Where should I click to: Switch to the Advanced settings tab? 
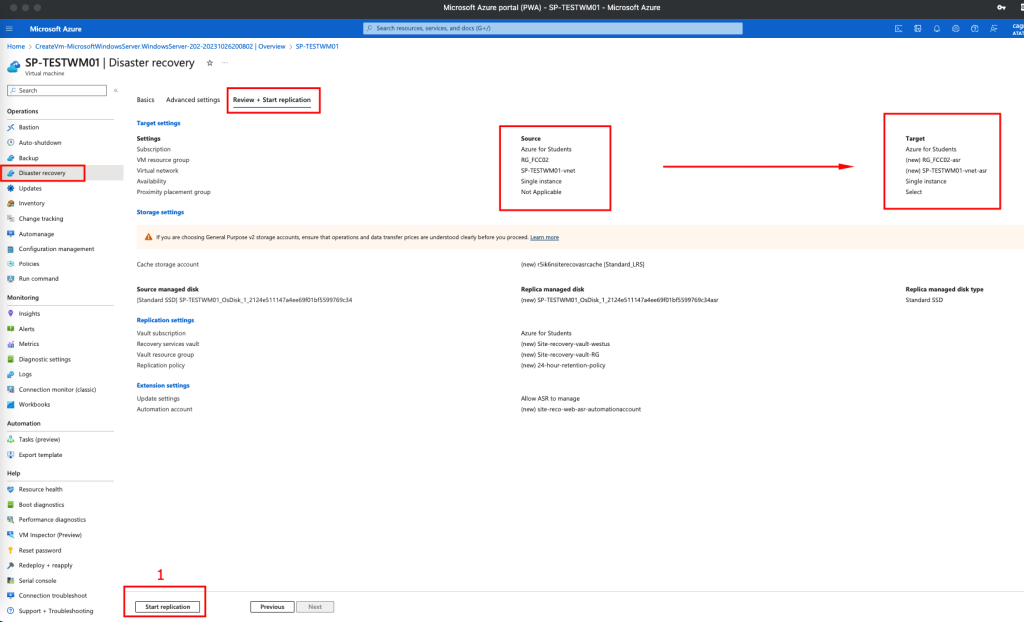pos(193,100)
